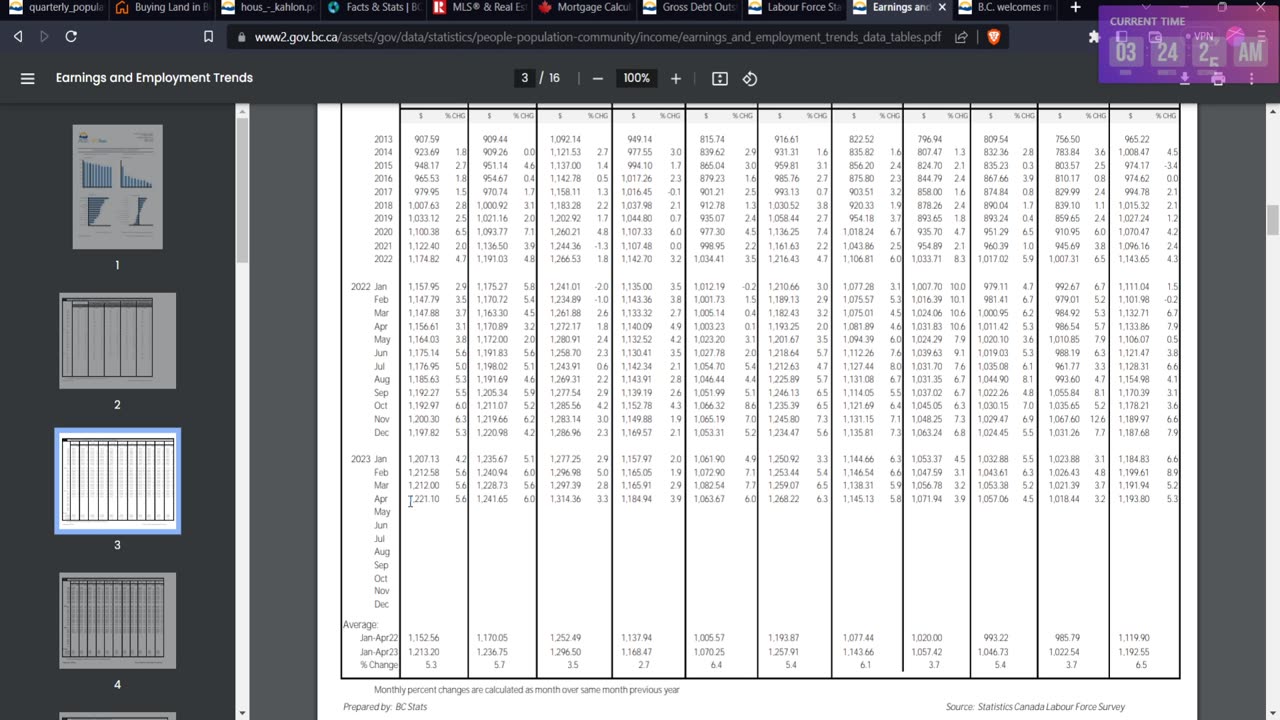
Task: Click the Jan-Apr23 average 1,213.20
Action: 423,651
